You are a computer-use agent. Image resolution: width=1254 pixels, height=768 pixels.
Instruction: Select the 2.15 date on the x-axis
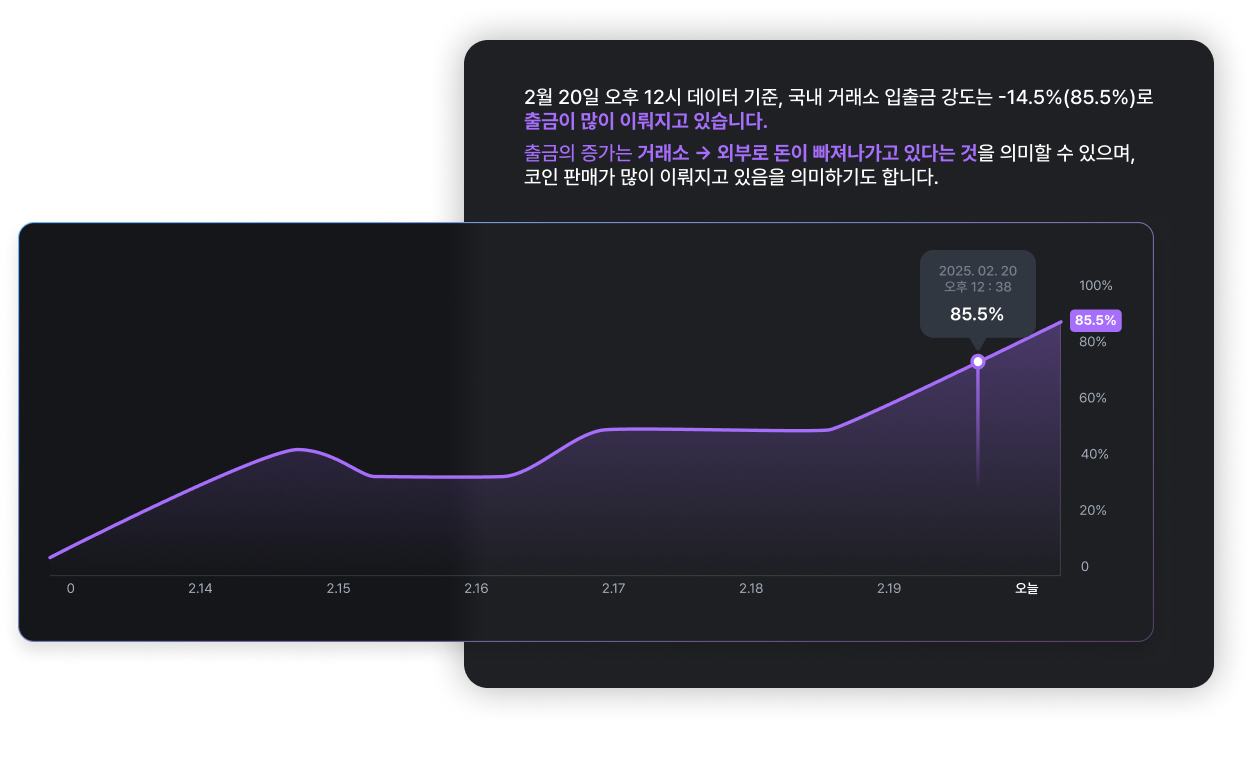pyautogui.click(x=338, y=589)
